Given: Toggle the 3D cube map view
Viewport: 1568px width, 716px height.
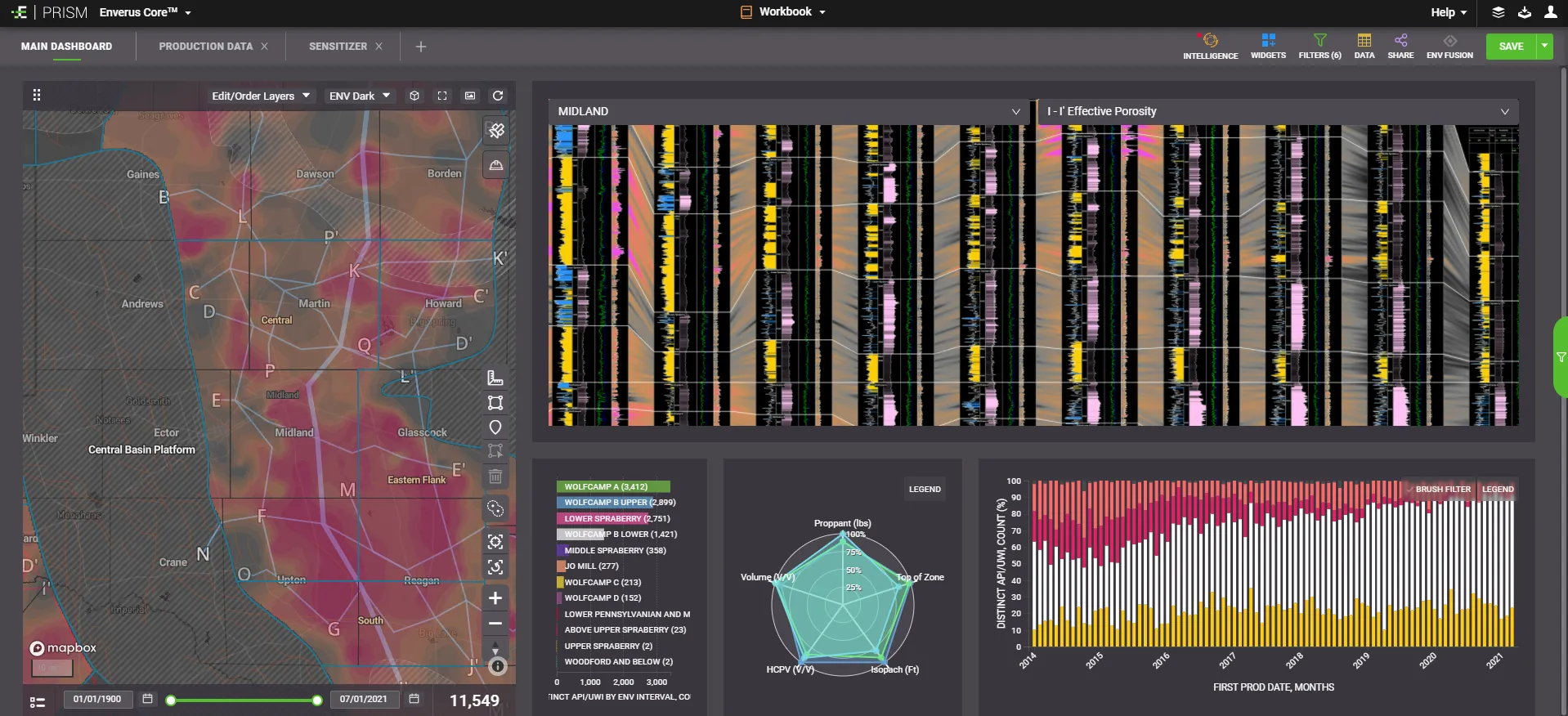Looking at the screenshot, I should 414,96.
